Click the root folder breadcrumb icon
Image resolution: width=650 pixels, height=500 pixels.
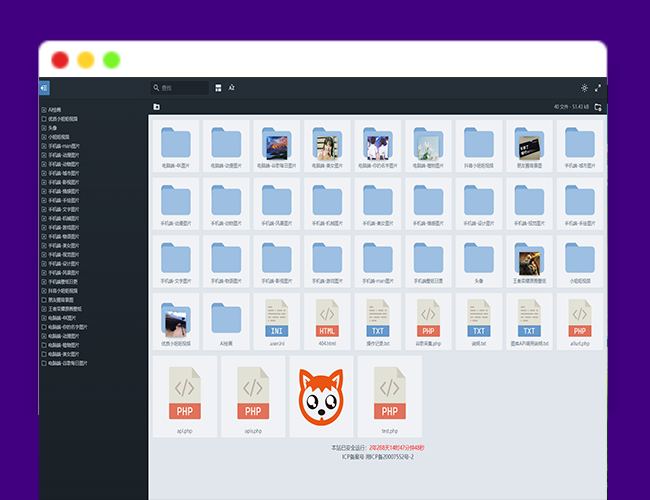coord(157,107)
